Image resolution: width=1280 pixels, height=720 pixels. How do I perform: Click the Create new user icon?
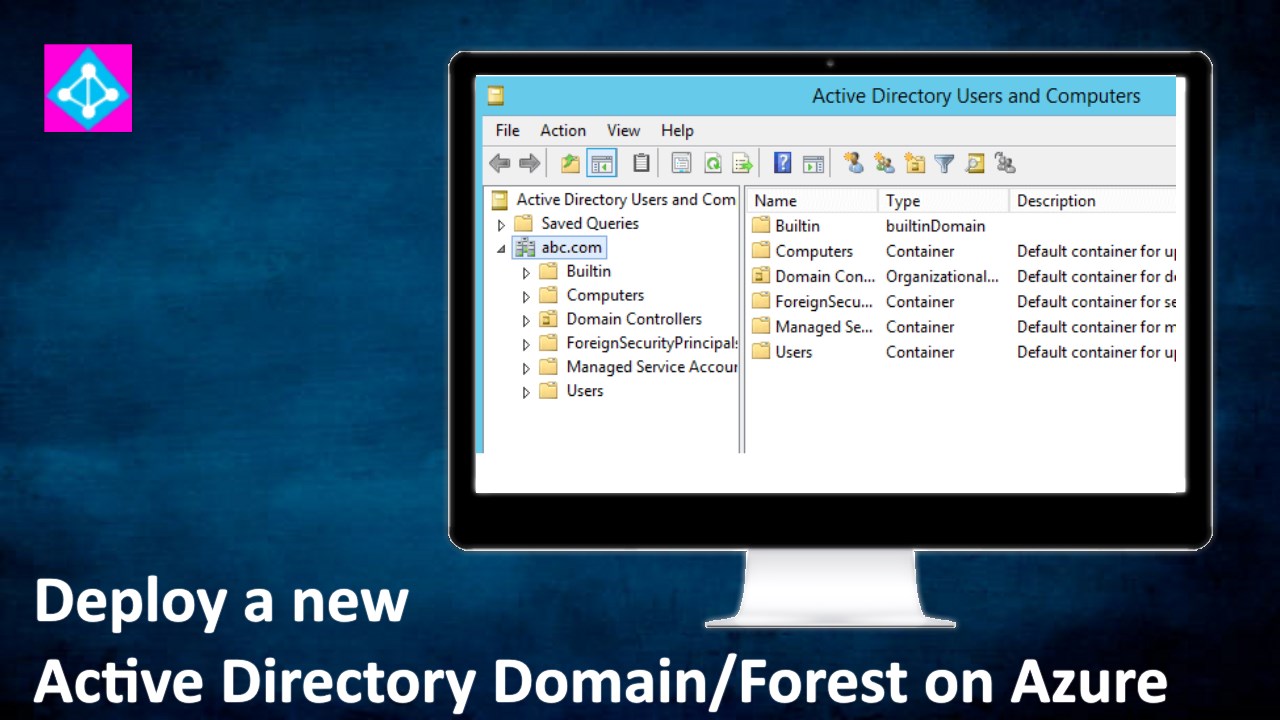tap(853, 163)
